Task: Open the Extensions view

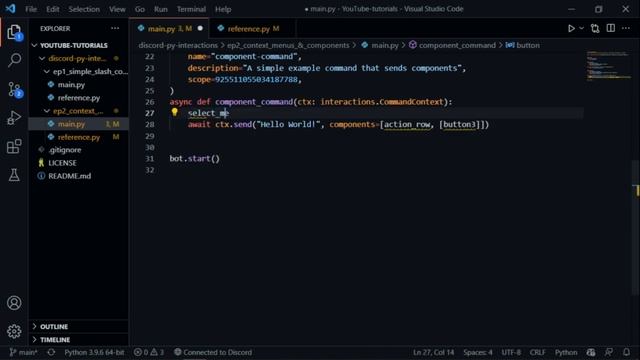Action: click(x=14, y=147)
